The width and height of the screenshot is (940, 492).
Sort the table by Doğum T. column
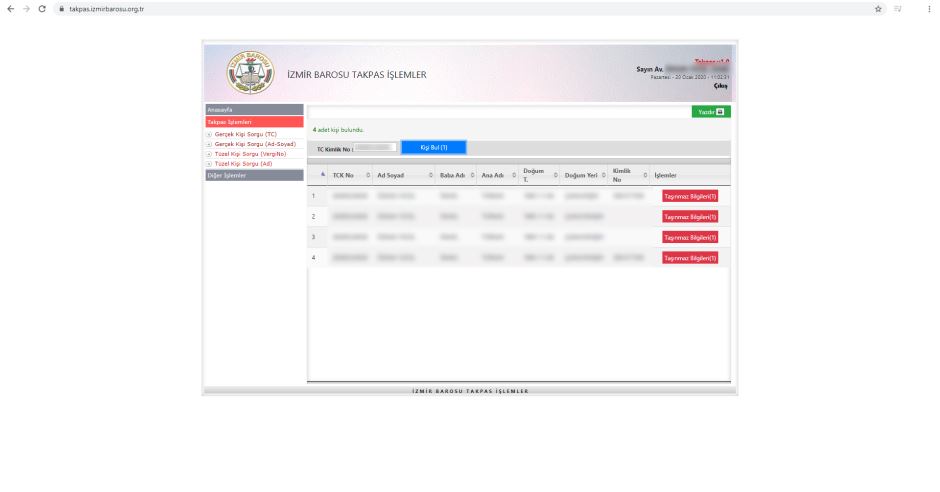point(540,176)
